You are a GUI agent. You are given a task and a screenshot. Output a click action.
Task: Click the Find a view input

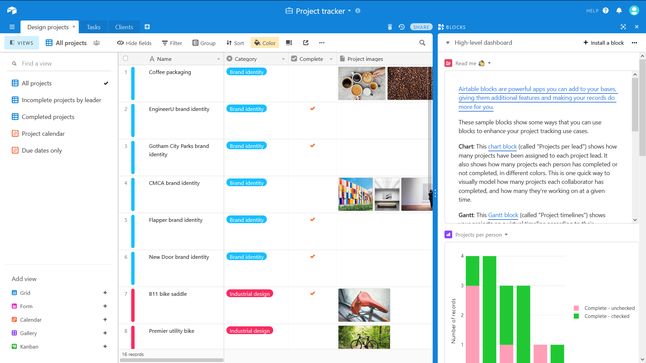pyautogui.click(x=60, y=63)
